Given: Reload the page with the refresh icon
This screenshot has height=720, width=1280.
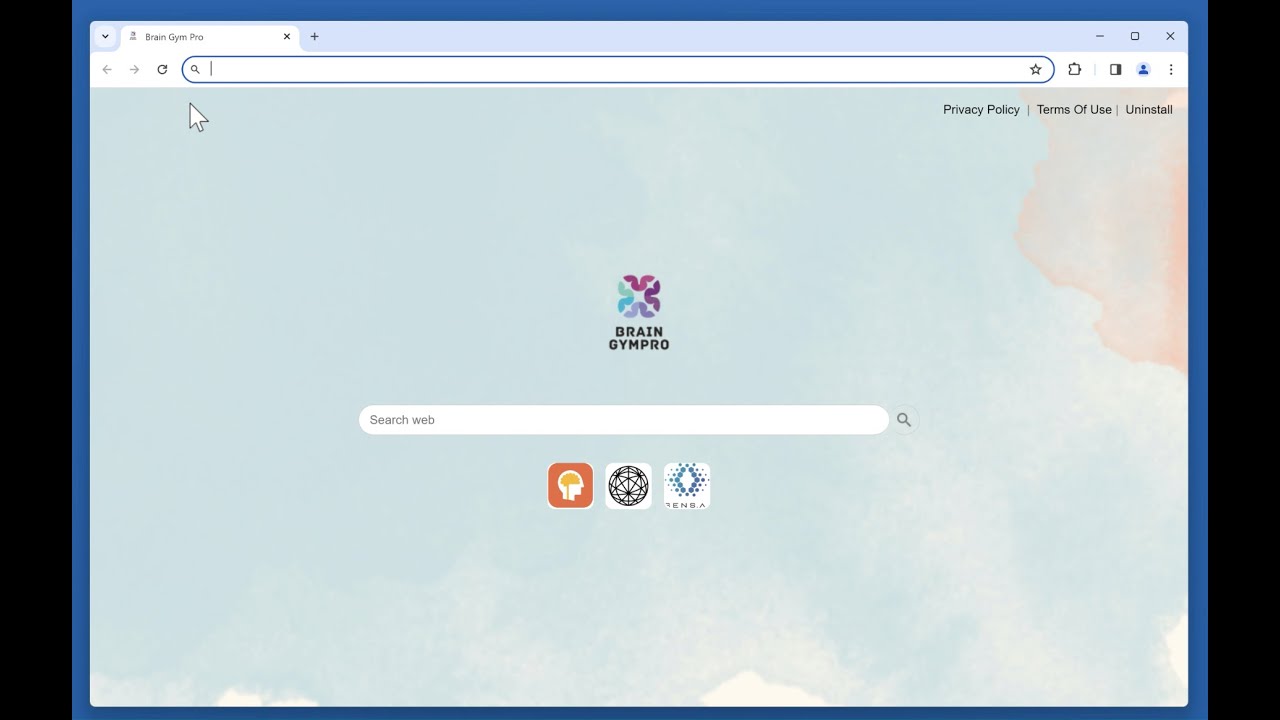Looking at the screenshot, I should click(162, 69).
